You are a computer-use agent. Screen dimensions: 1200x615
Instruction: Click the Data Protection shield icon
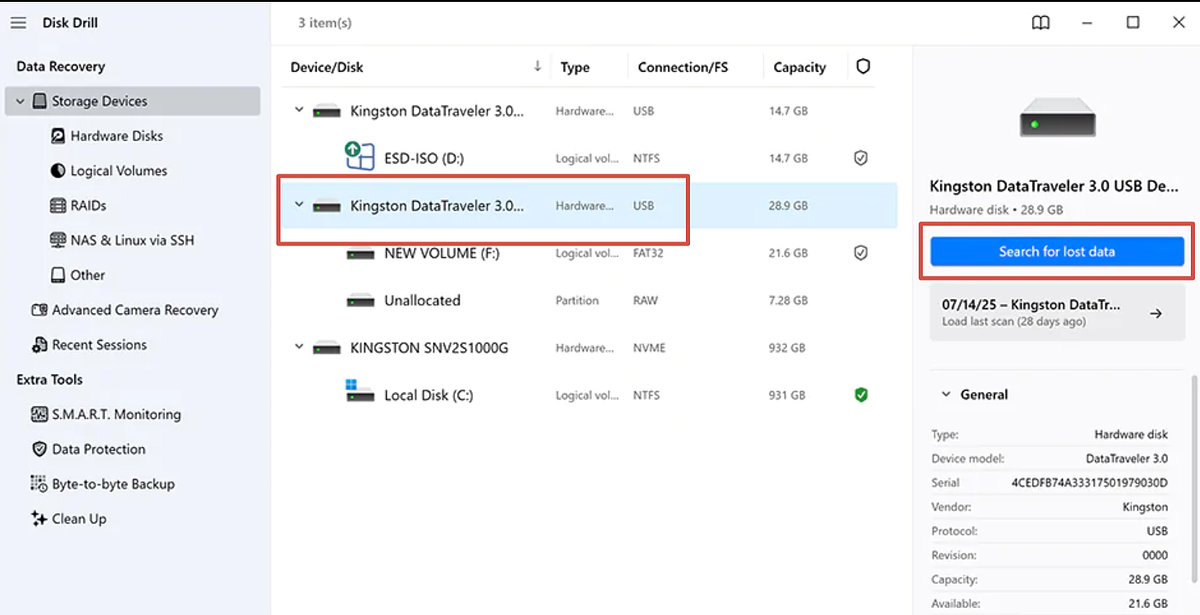click(40, 449)
